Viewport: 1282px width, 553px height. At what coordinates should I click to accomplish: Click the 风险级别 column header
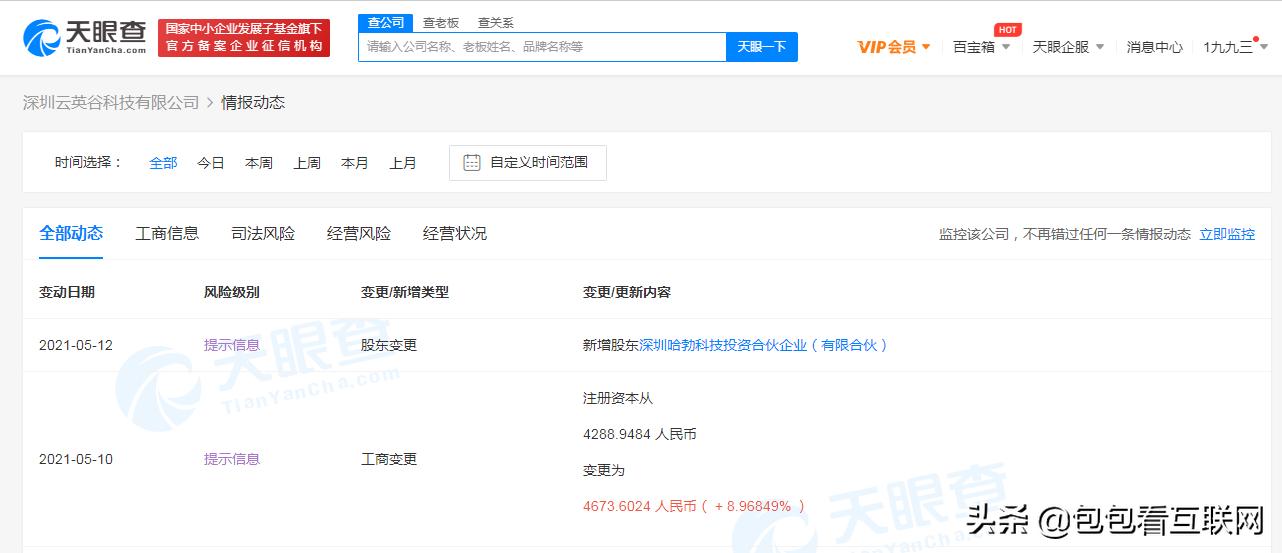[232, 292]
